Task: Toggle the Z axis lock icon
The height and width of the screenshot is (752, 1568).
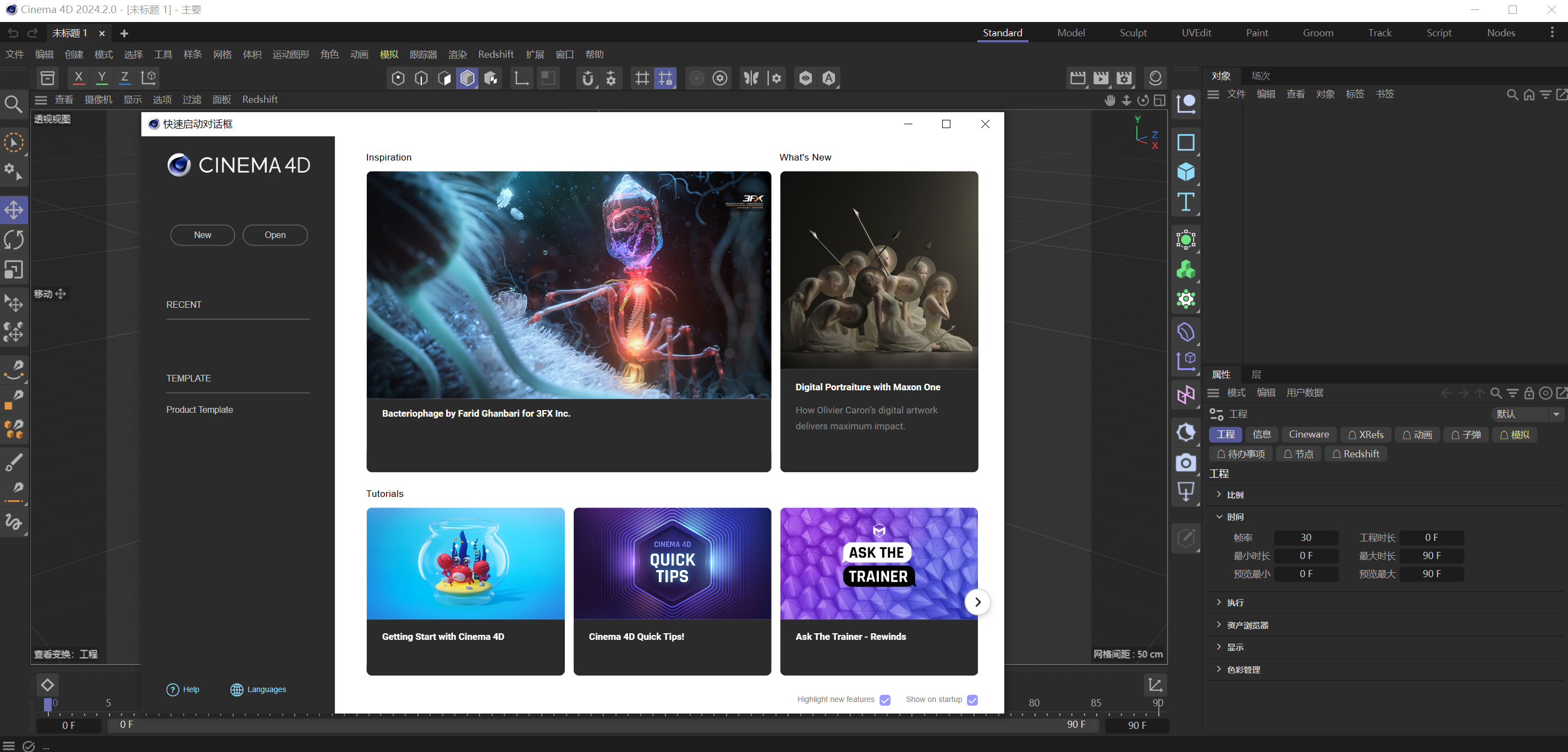Action: coord(125,78)
